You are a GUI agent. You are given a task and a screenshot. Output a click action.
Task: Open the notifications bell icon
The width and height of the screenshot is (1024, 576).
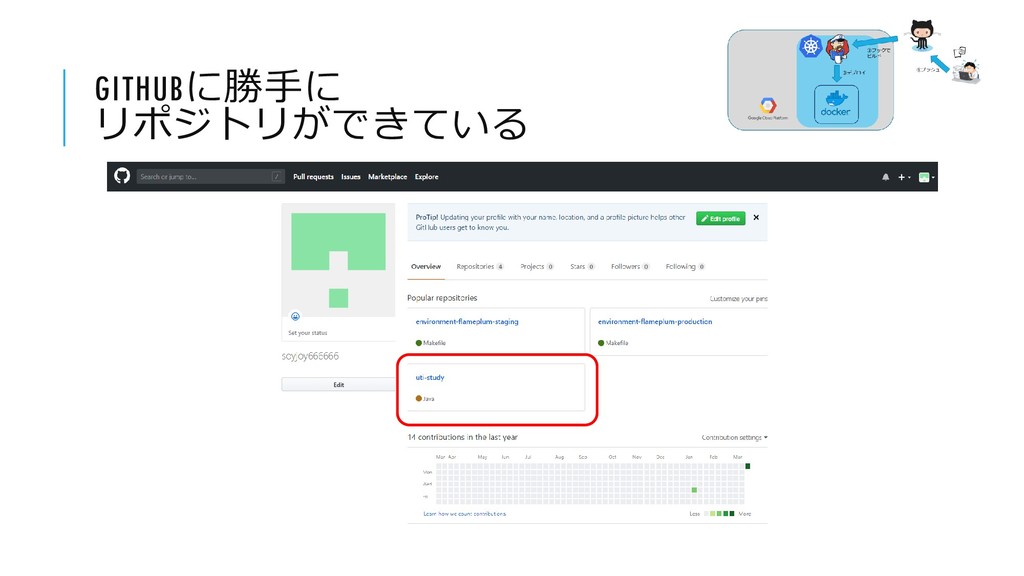click(886, 177)
